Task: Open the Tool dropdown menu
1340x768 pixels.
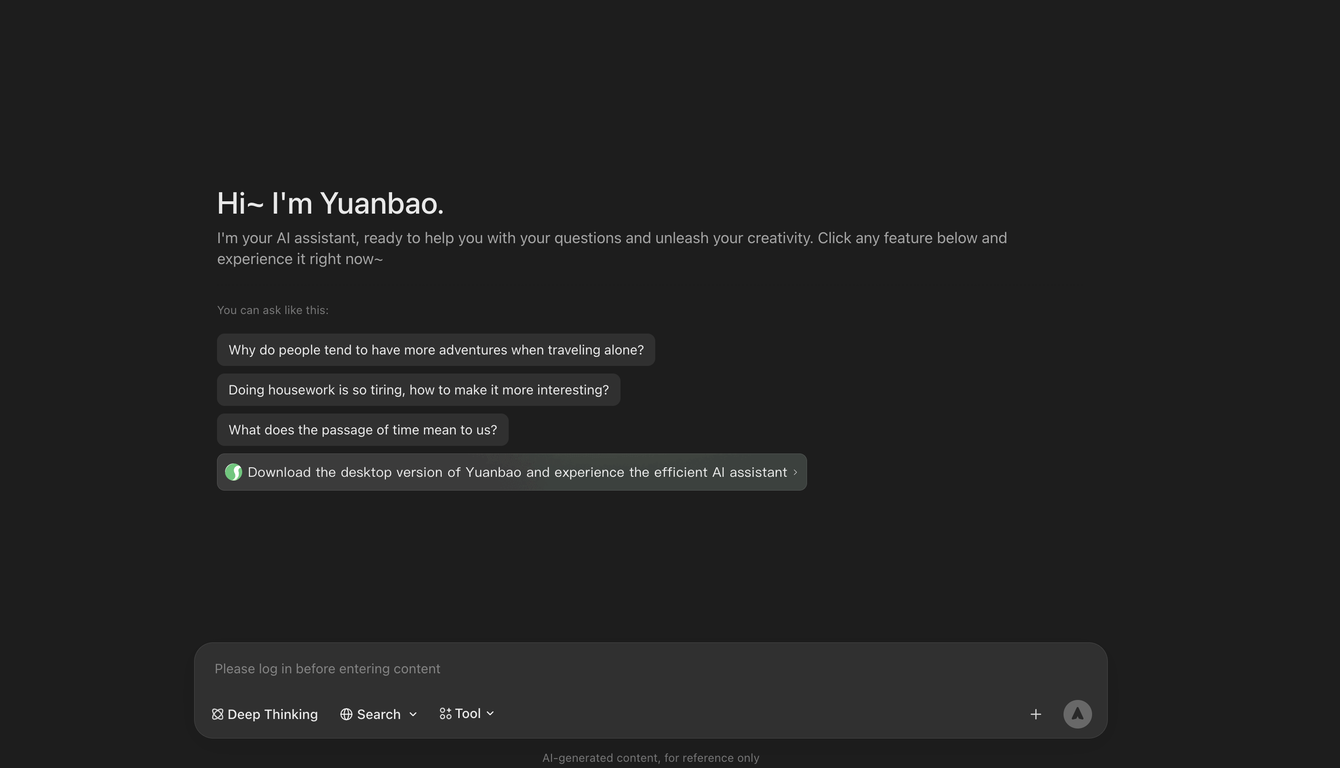Action: [x=489, y=713]
